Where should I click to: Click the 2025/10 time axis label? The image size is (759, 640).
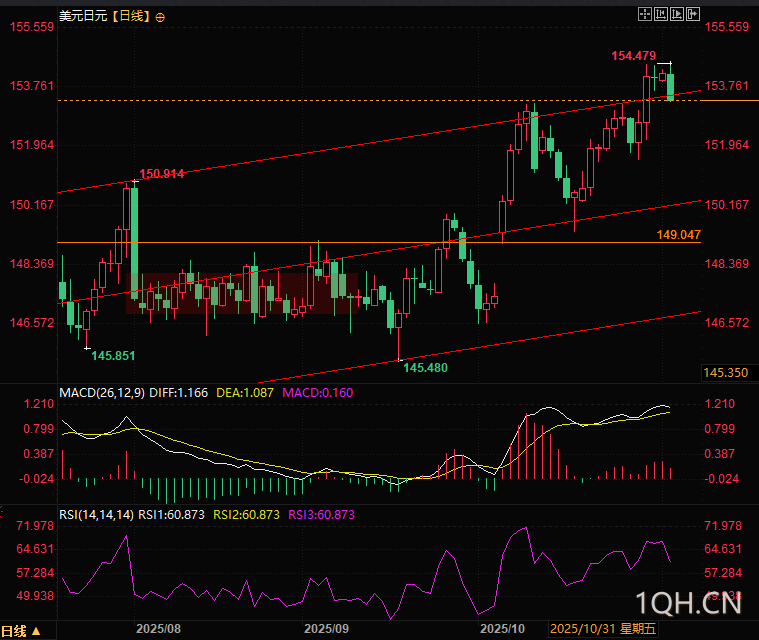(502, 629)
